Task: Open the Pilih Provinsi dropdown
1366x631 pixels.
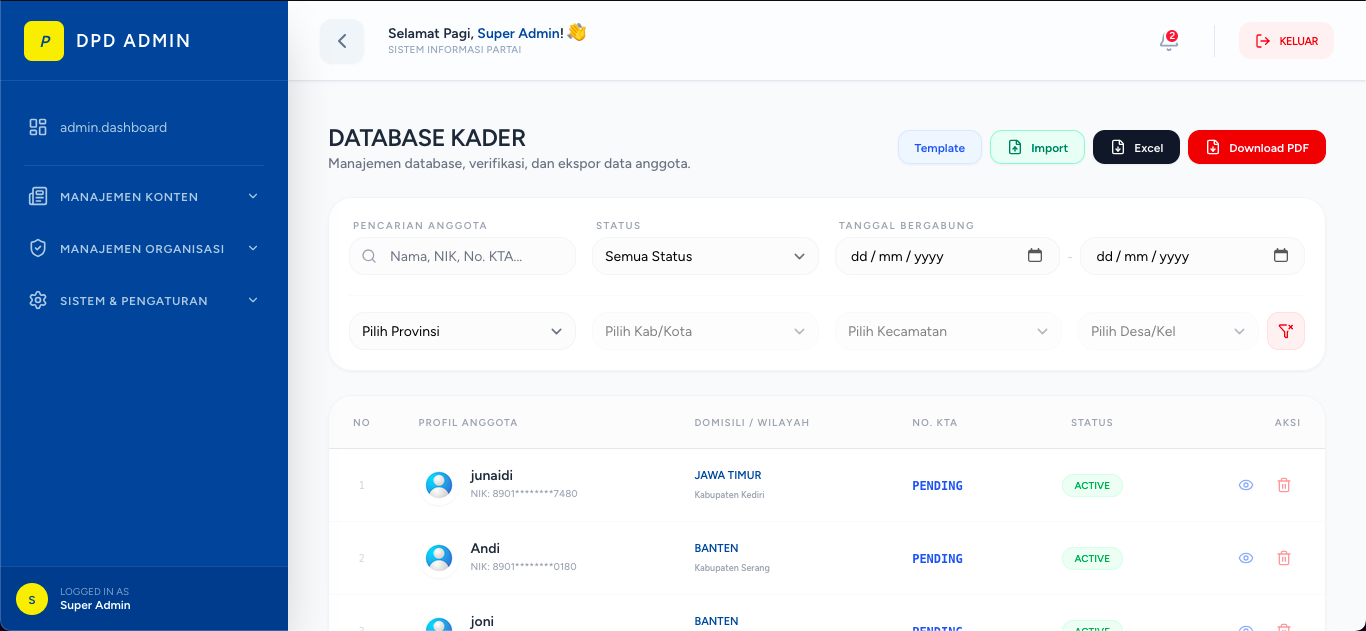Action: pos(462,331)
